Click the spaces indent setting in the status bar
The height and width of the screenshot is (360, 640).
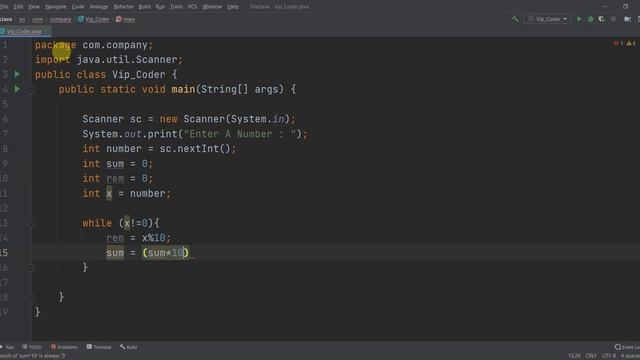click(x=630, y=356)
